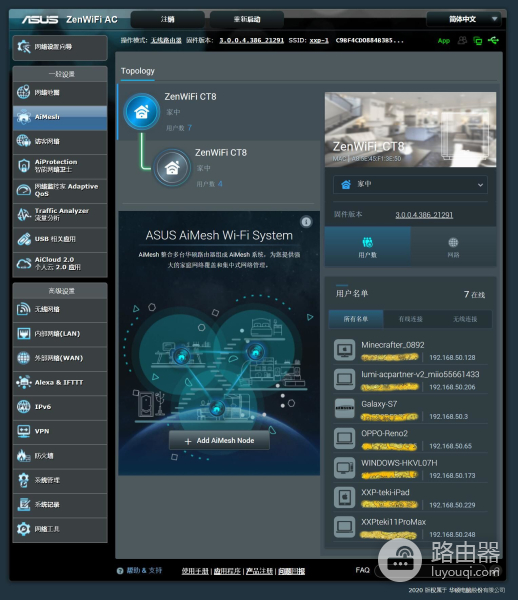Open the feedback (问题回报) footer link
Image resolution: width=518 pixels, height=600 pixels.
pos(292,571)
